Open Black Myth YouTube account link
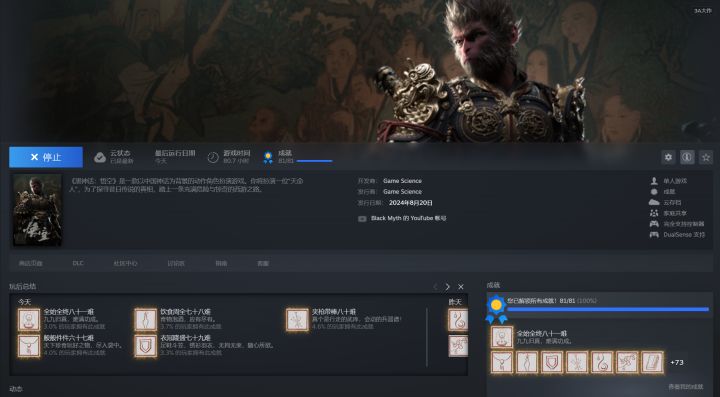720x397 pixels. tap(408, 218)
